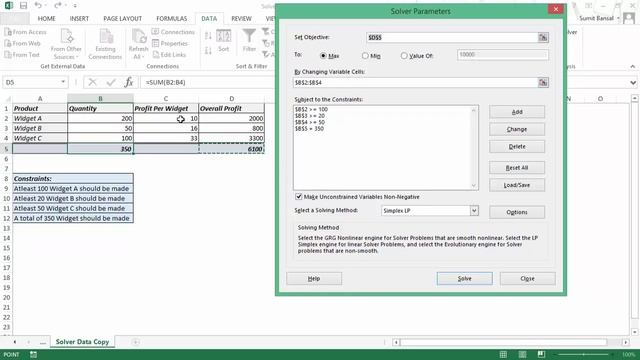Screen dimensions: 640x360
Task: Click the Set Objective input field
Action: point(452,38)
